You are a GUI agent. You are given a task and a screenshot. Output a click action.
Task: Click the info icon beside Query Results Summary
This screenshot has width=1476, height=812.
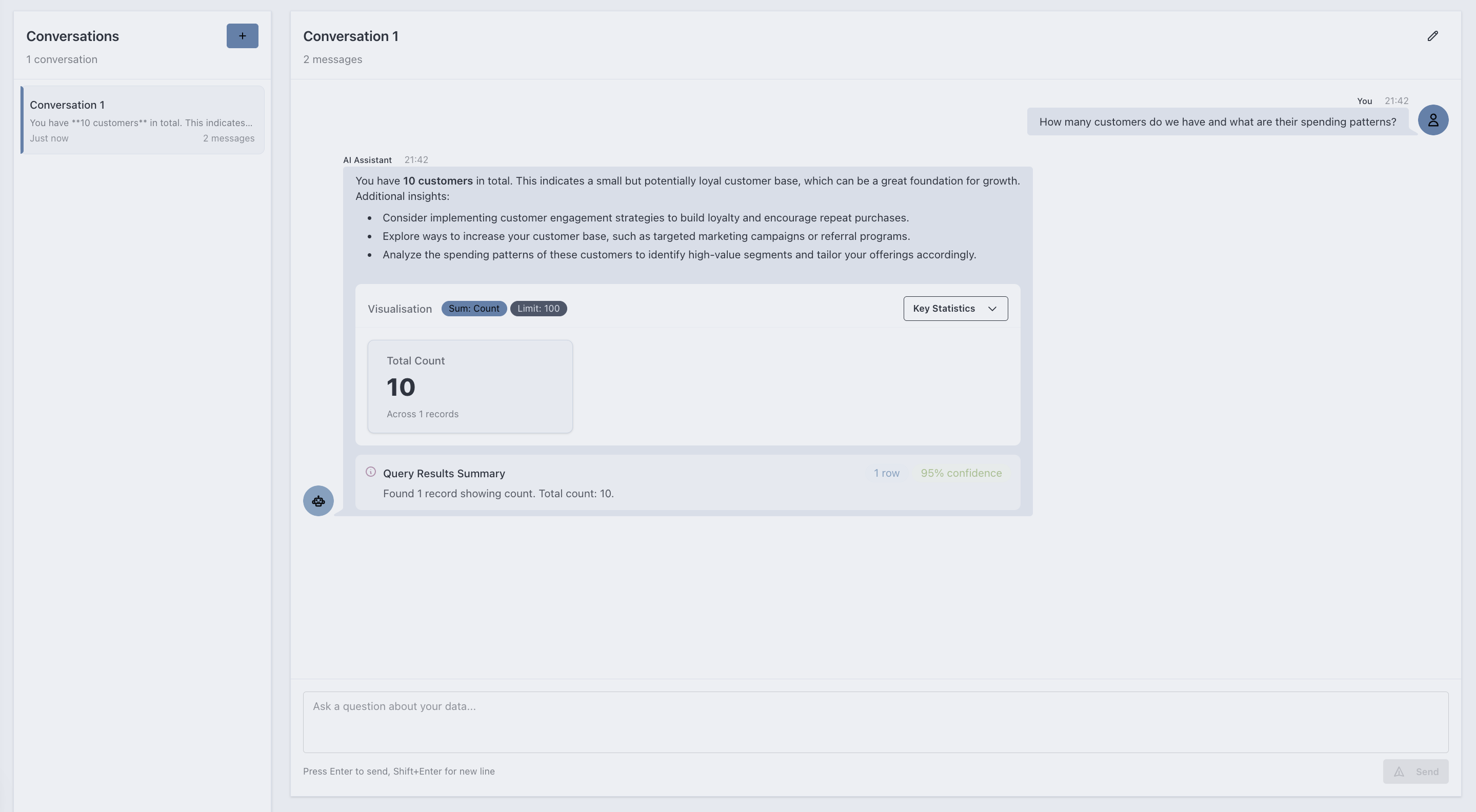pyautogui.click(x=371, y=472)
